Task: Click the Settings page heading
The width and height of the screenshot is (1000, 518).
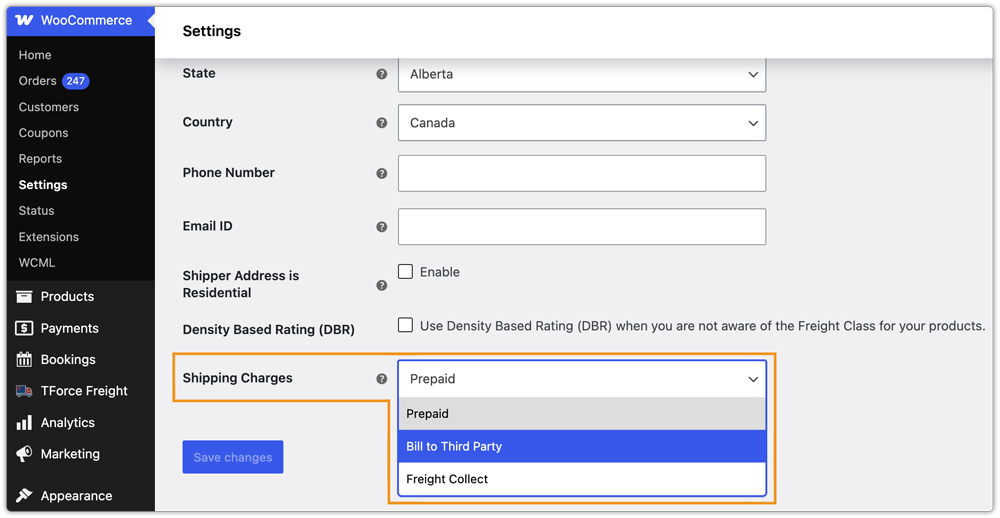Action: pyautogui.click(x=212, y=31)
